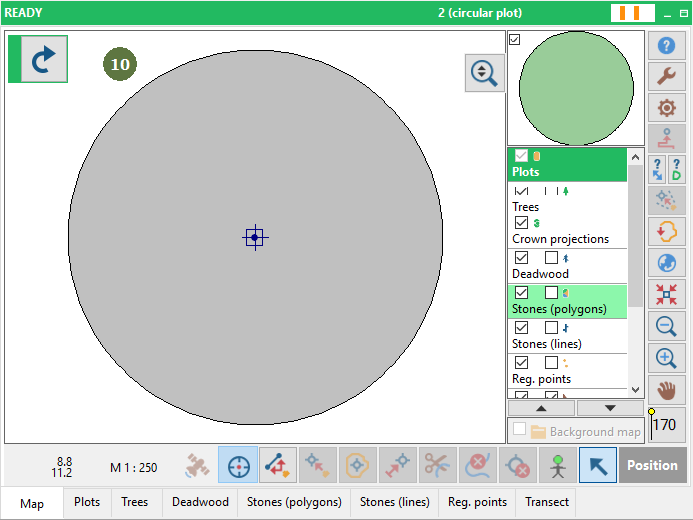Open the gear settings button
The image size is (693, 520).
[666, 108]
